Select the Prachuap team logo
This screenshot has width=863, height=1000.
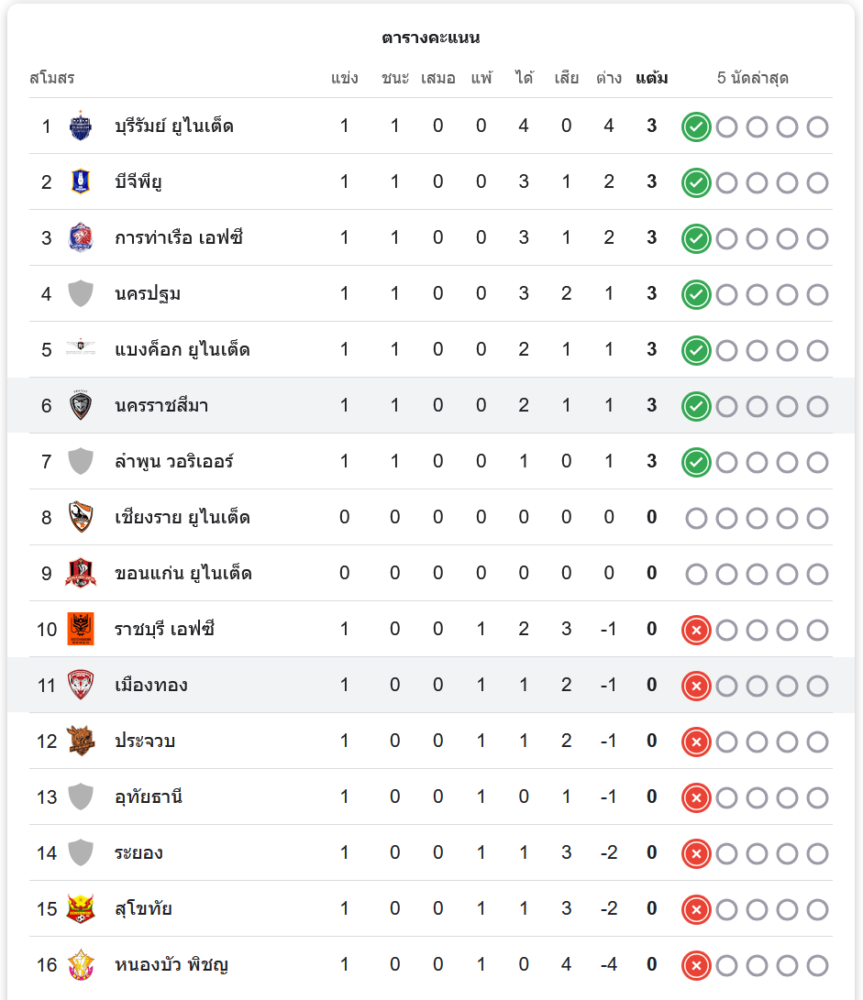coord(80,740)
